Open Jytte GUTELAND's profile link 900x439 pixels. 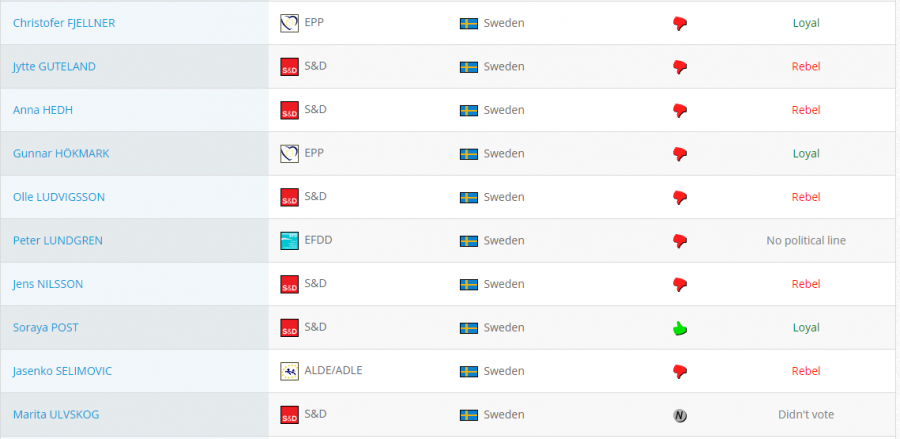tap(54, 67)
